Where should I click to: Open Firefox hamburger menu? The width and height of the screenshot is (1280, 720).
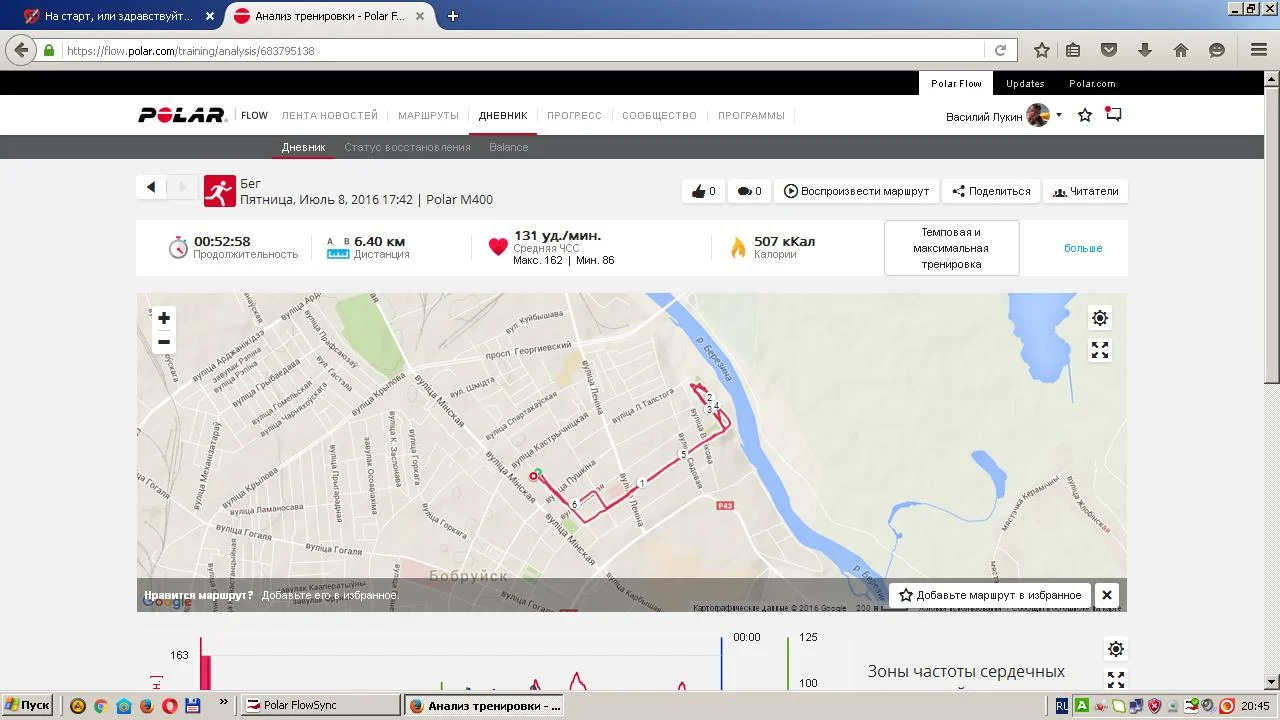[x=1259, y=50]
